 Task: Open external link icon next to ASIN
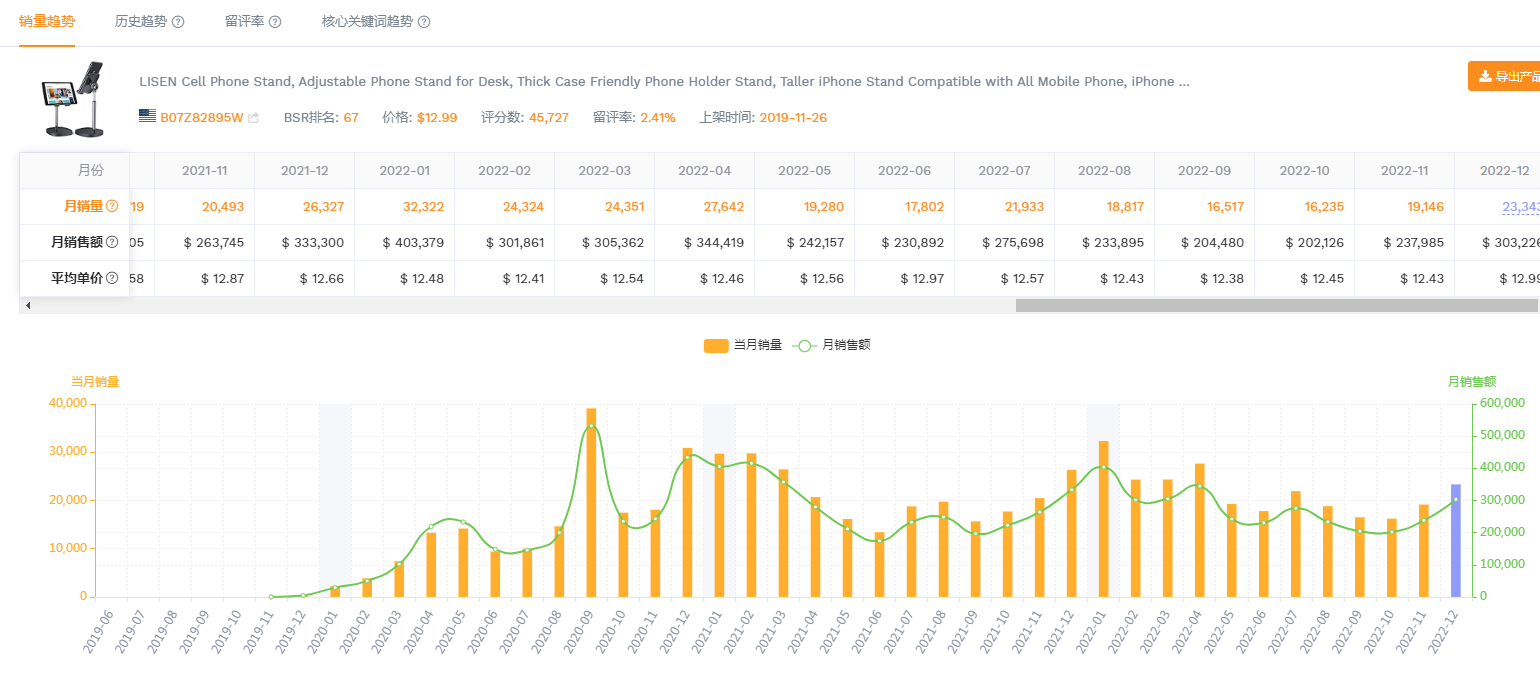click(254, 118)
